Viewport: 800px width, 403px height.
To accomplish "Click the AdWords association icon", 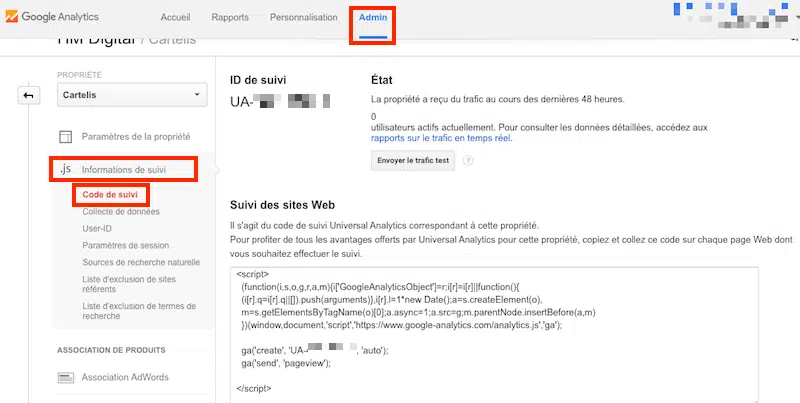I will coord(66,377).
